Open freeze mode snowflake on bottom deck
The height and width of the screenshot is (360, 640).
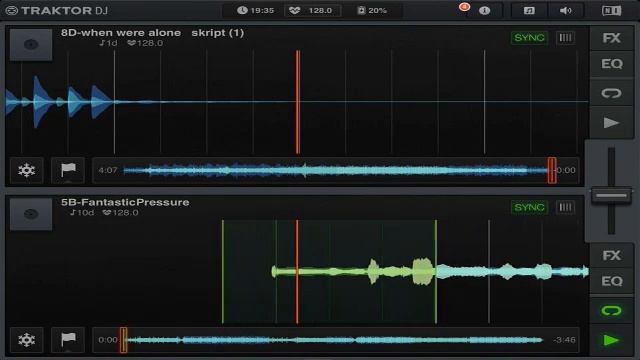click(x=27, y=340)
